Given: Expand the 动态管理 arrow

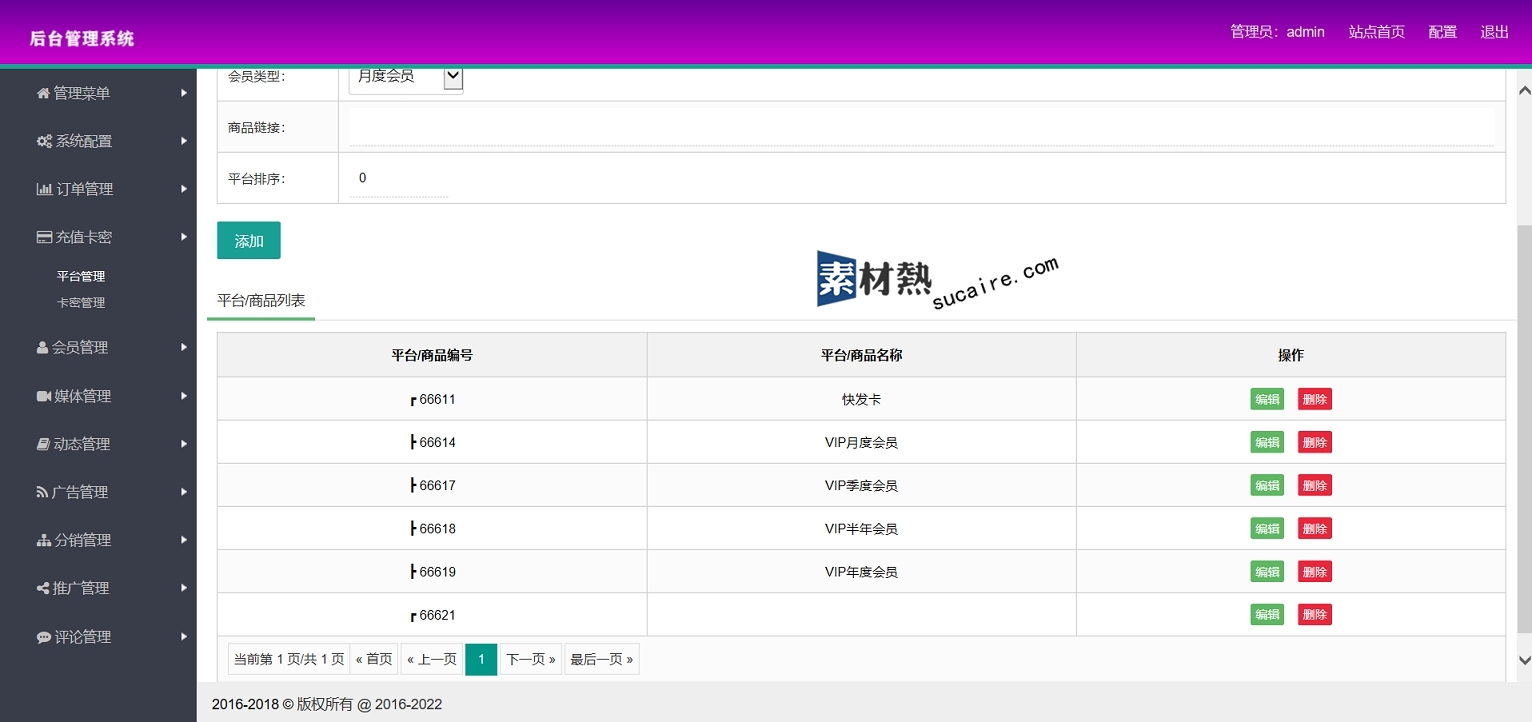Looking at the screenshot, I should coord(184,444).
